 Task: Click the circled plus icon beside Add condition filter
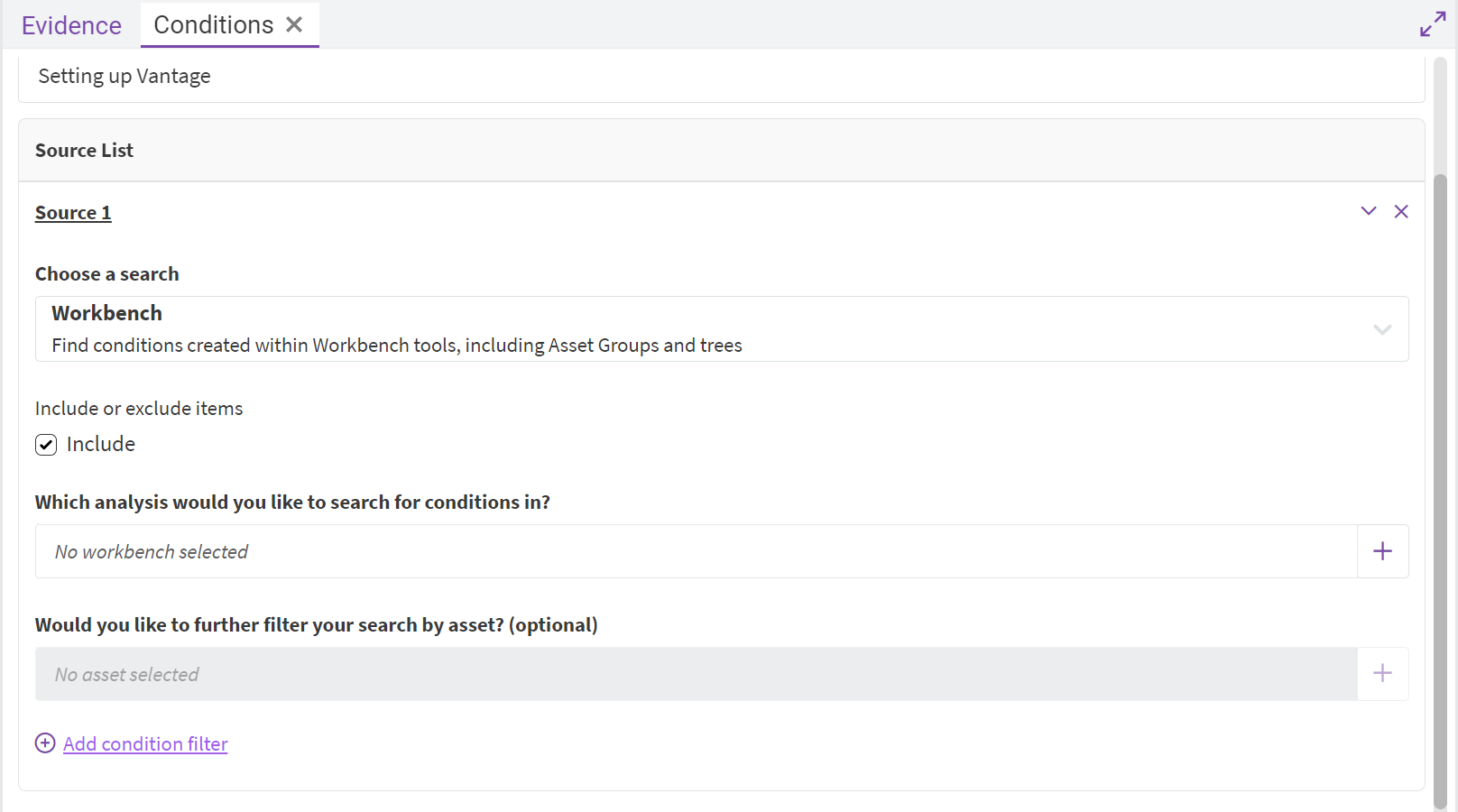(45, 743)
